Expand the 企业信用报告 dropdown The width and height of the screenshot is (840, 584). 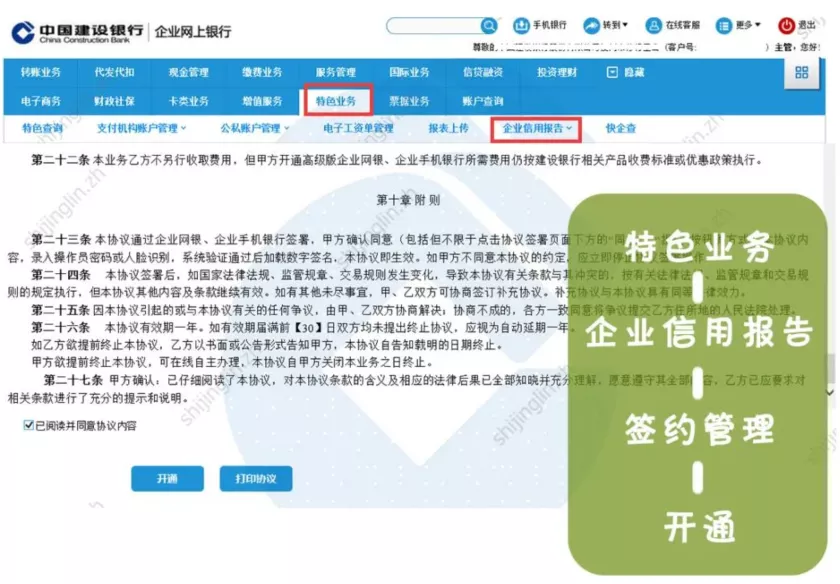pyautogui.click(x=534, y=128)
